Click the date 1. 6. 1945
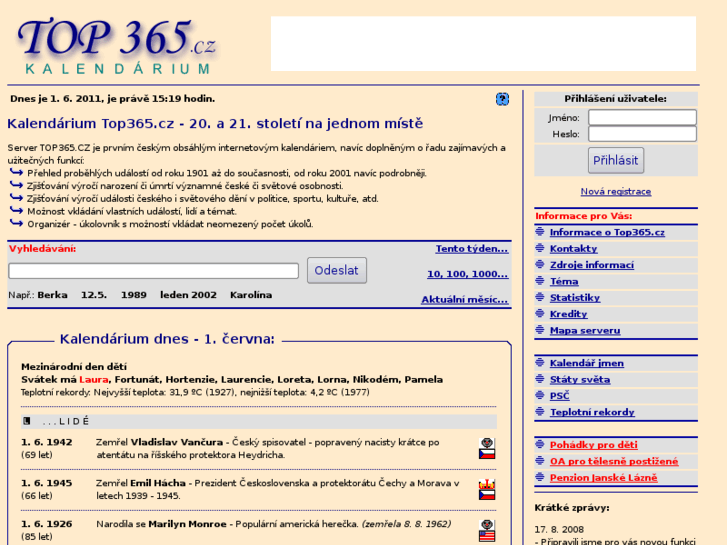Image resolution: width=727 pixels, height=545 pixels. [46, 483]
